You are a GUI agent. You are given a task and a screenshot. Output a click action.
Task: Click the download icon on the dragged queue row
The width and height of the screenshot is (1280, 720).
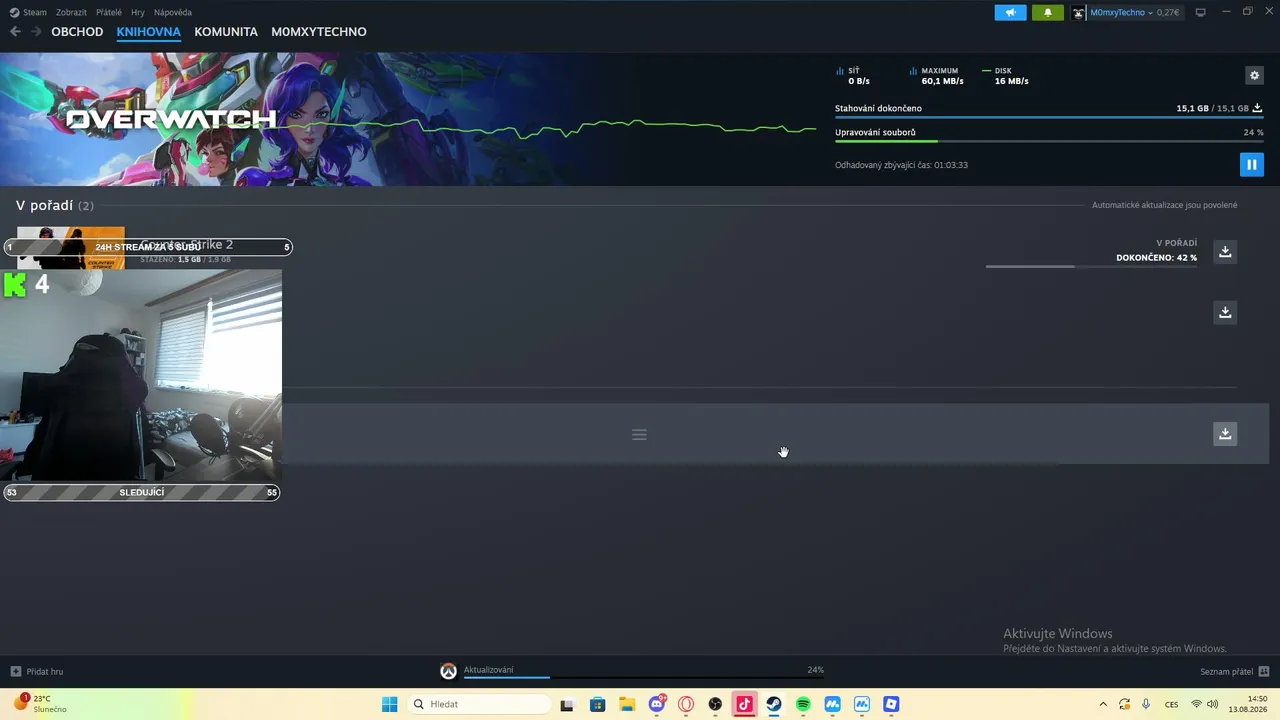coord(1225,433)
